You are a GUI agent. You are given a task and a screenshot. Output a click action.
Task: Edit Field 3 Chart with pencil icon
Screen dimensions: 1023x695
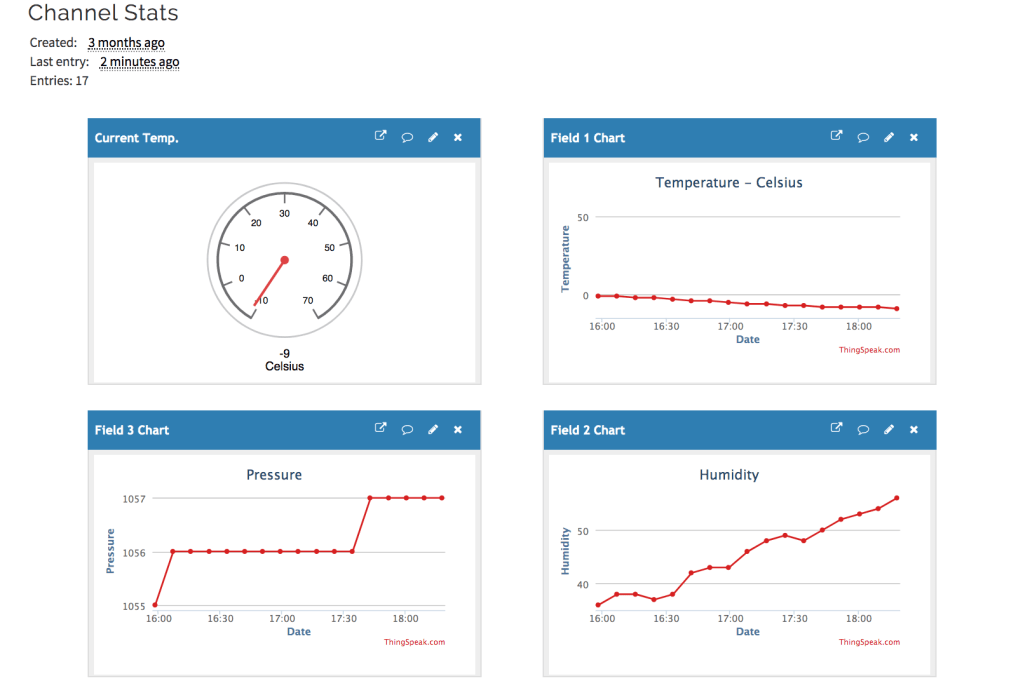coord(433,429)
